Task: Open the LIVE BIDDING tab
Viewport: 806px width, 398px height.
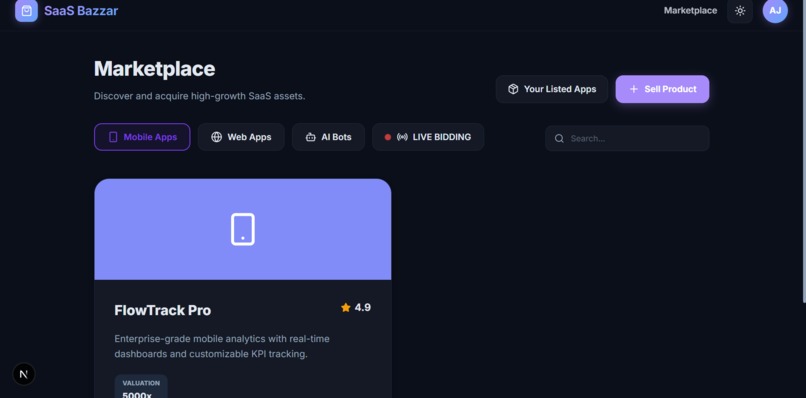Action: pos(428,137)
